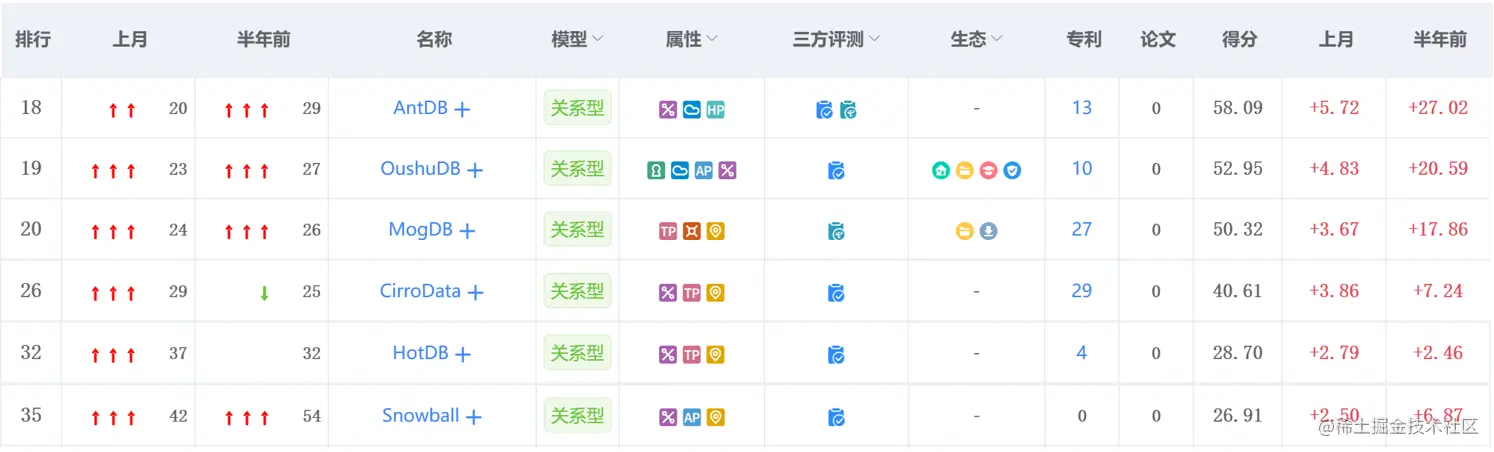Click the location pin attribute icon for CirroData
Image resolution: width=1494 pixels, height=452 pixels.
(715, 293)
